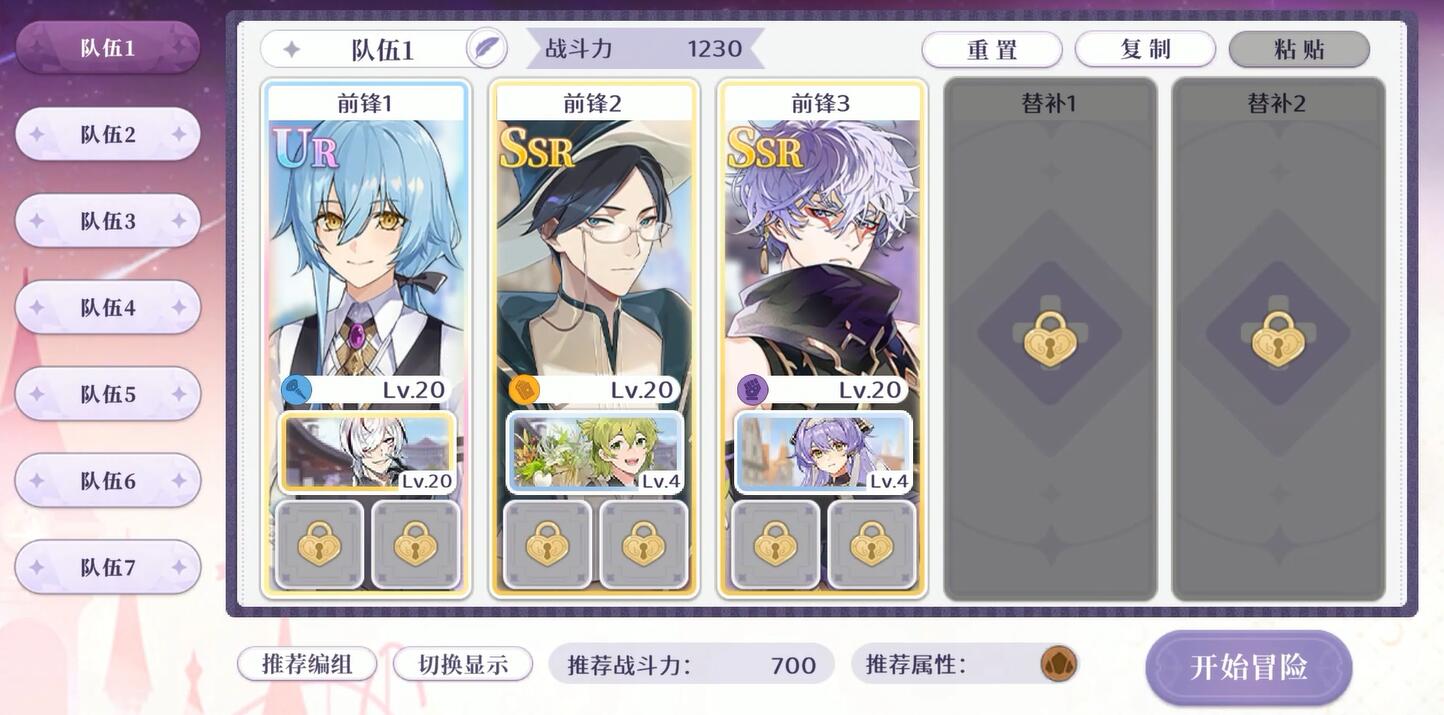
Task: Click the feather rename icon beside 队伍1
Action: click(486, 48)
